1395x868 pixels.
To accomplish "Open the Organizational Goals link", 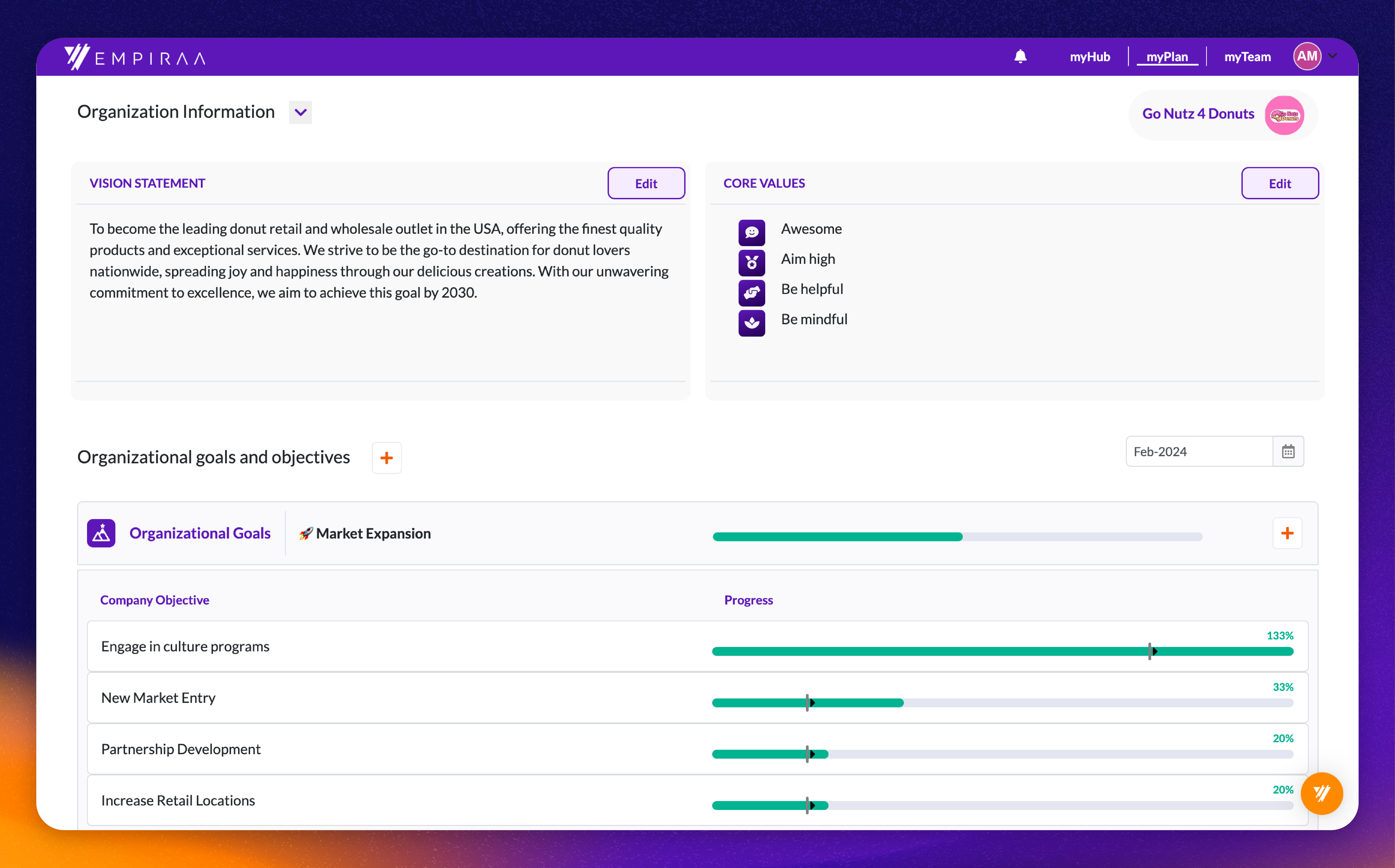I will [200, 533].
